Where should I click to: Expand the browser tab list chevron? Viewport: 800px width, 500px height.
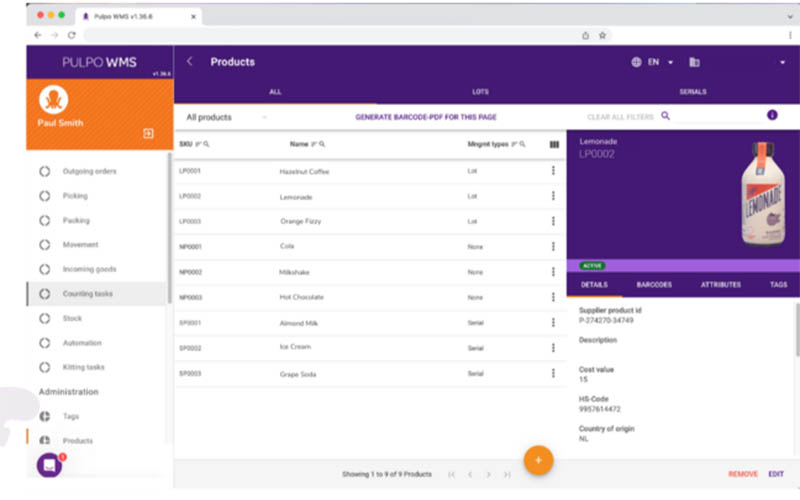click(790, 16)
